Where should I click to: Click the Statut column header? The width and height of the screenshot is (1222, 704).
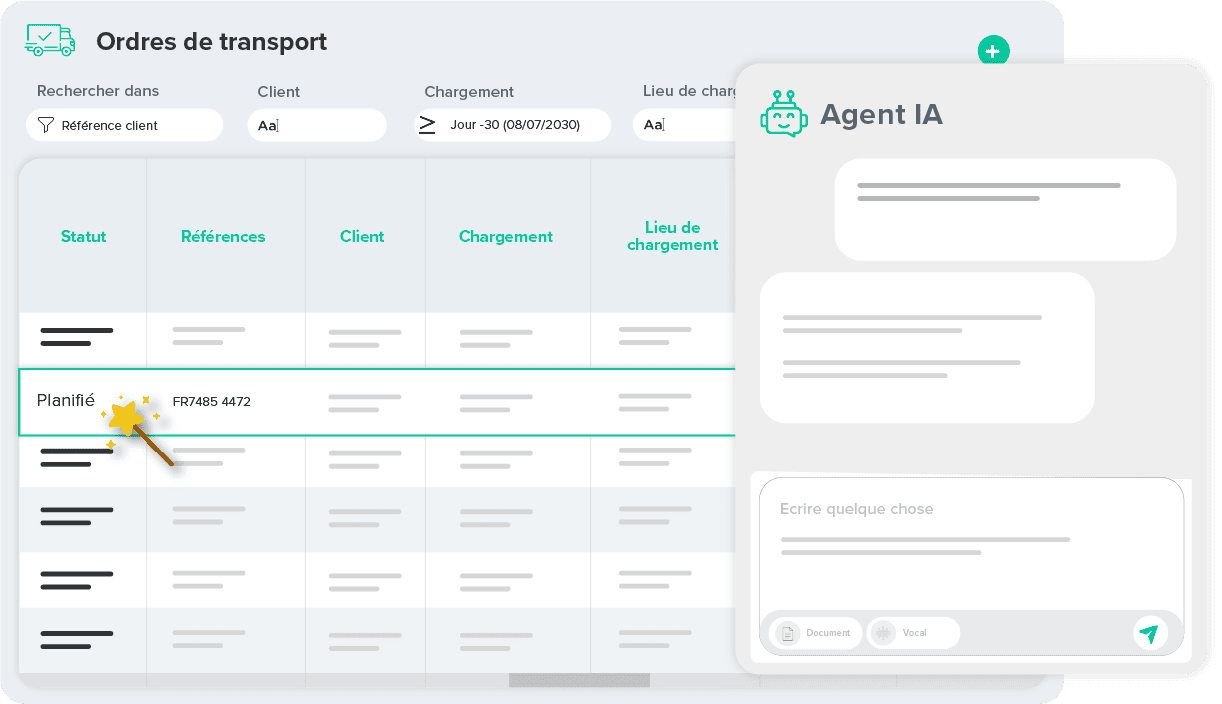click(83, 236)
